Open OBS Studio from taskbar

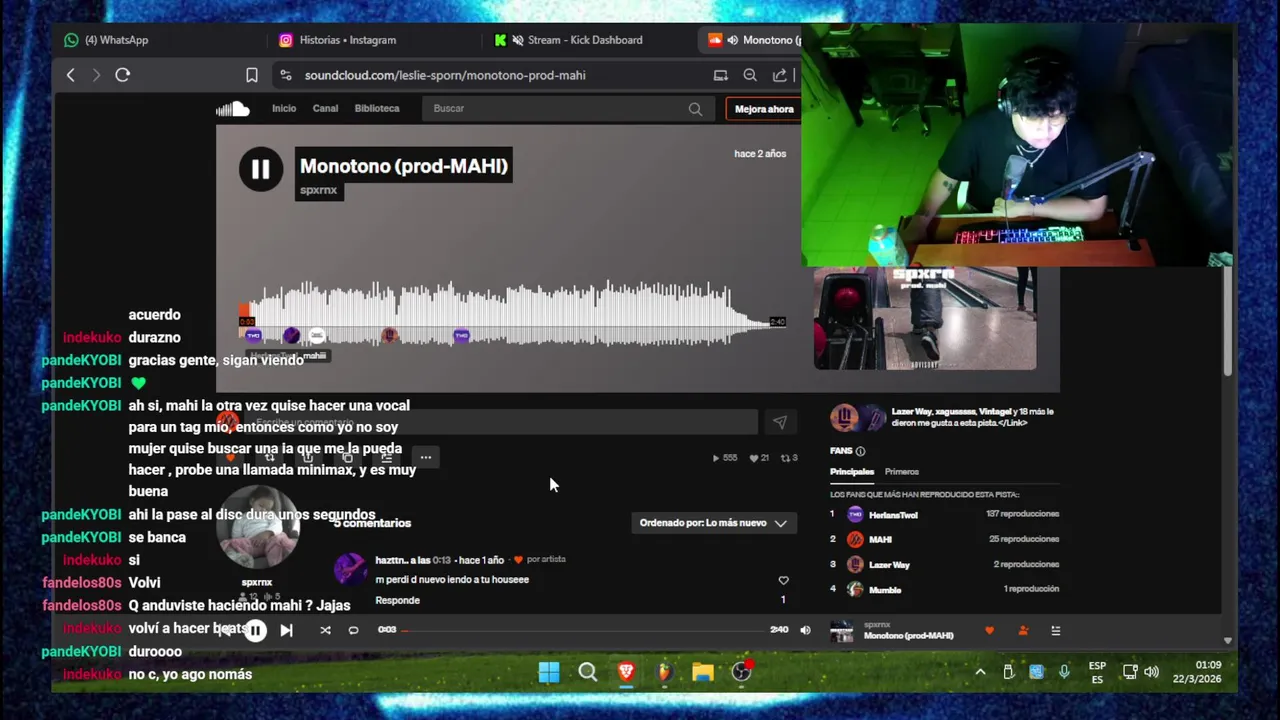(x=741, y=672)
